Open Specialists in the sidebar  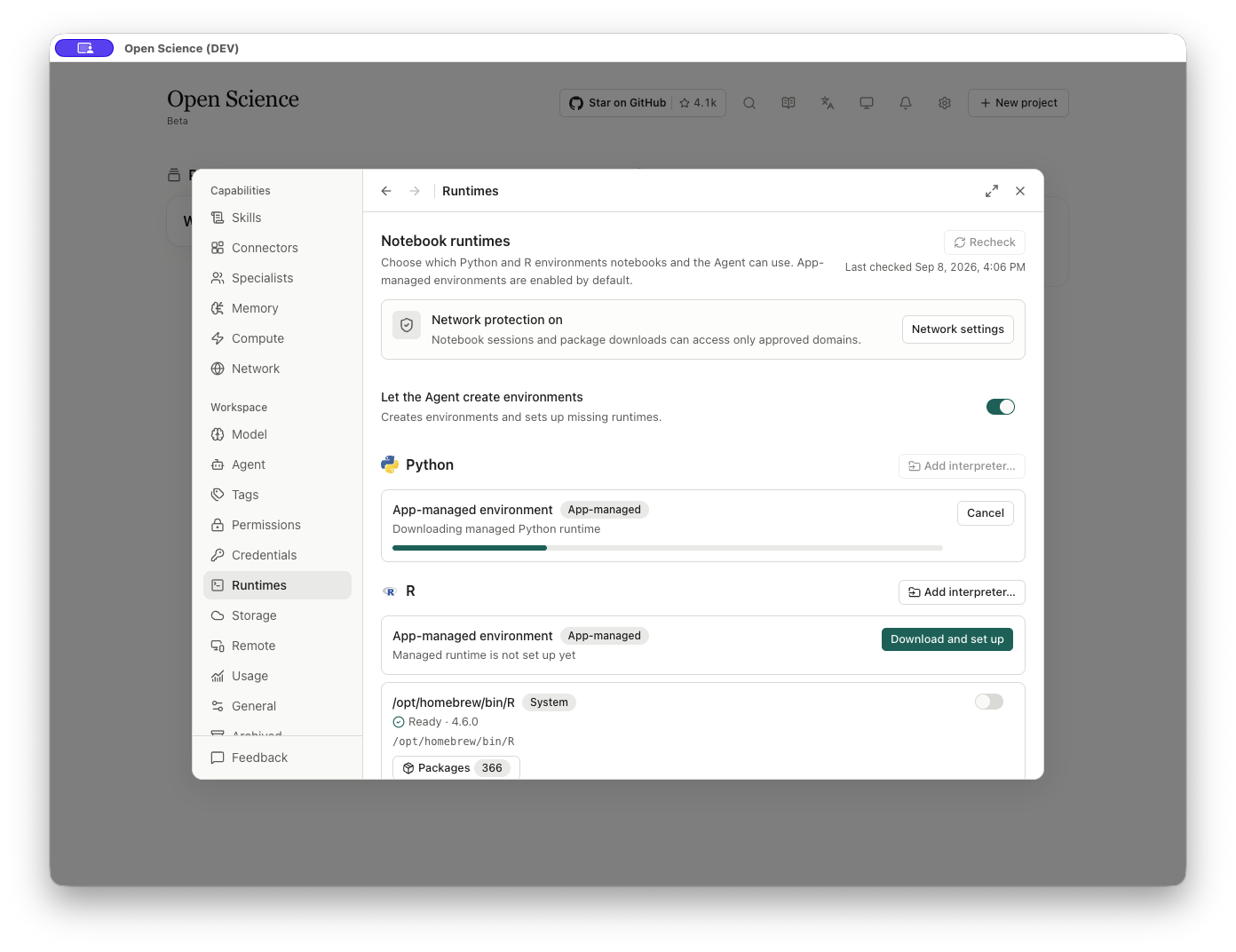coord(277,278)
